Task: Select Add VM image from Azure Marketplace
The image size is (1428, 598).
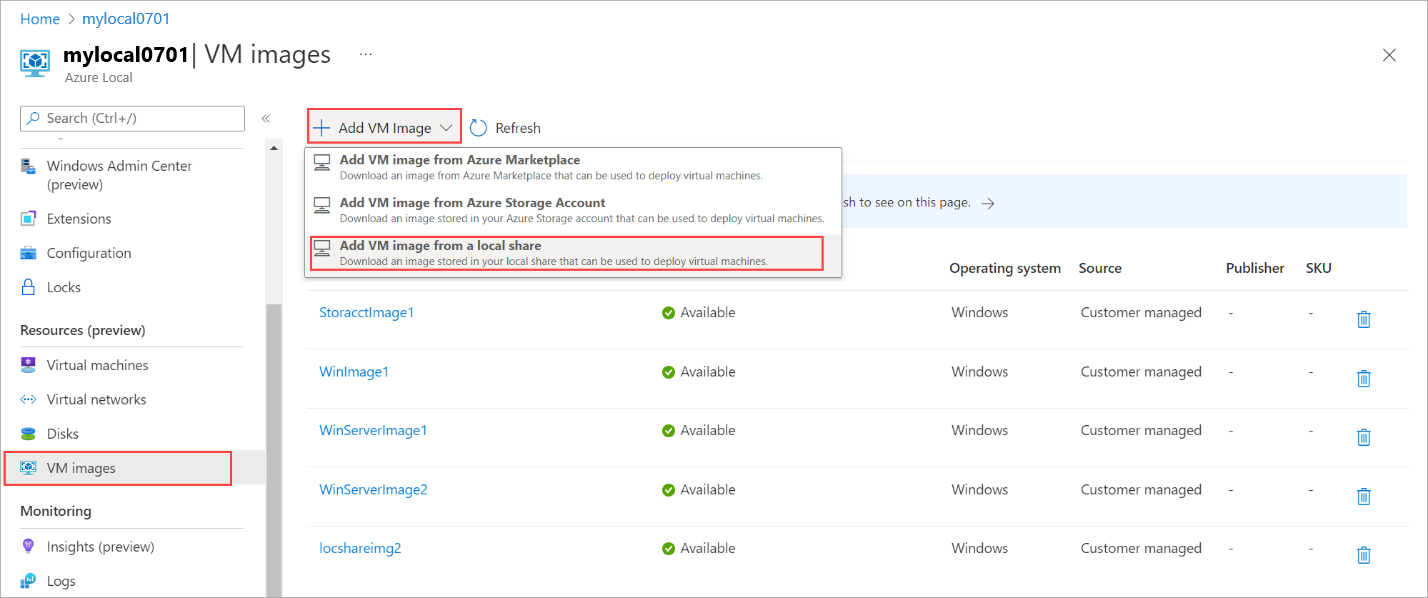Action: pos(460,160)
